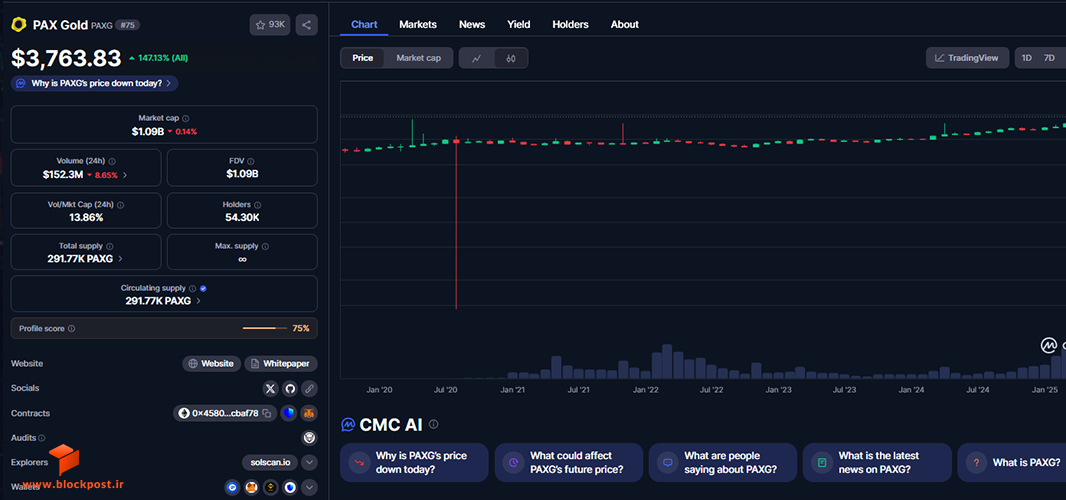
Task: Add PAX Gold to watchlist star
Action: point(269,24)
